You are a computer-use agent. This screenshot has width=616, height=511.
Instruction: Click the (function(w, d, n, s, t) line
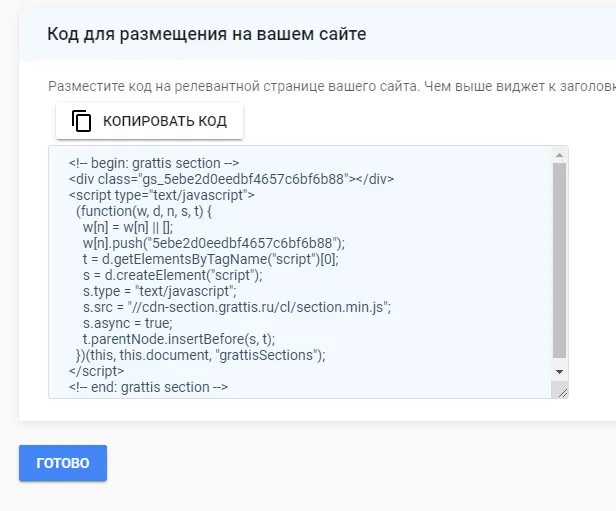pyautogui.click(x=144, y=211)
